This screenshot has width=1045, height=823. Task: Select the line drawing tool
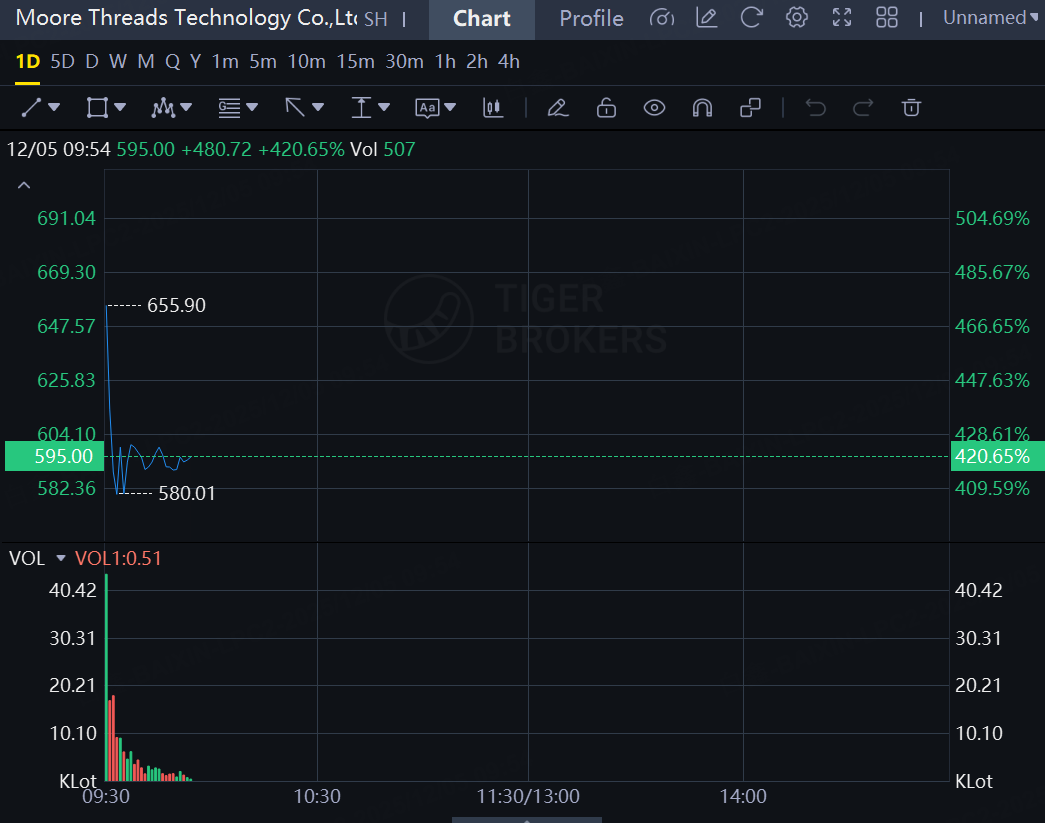point(31,107)
